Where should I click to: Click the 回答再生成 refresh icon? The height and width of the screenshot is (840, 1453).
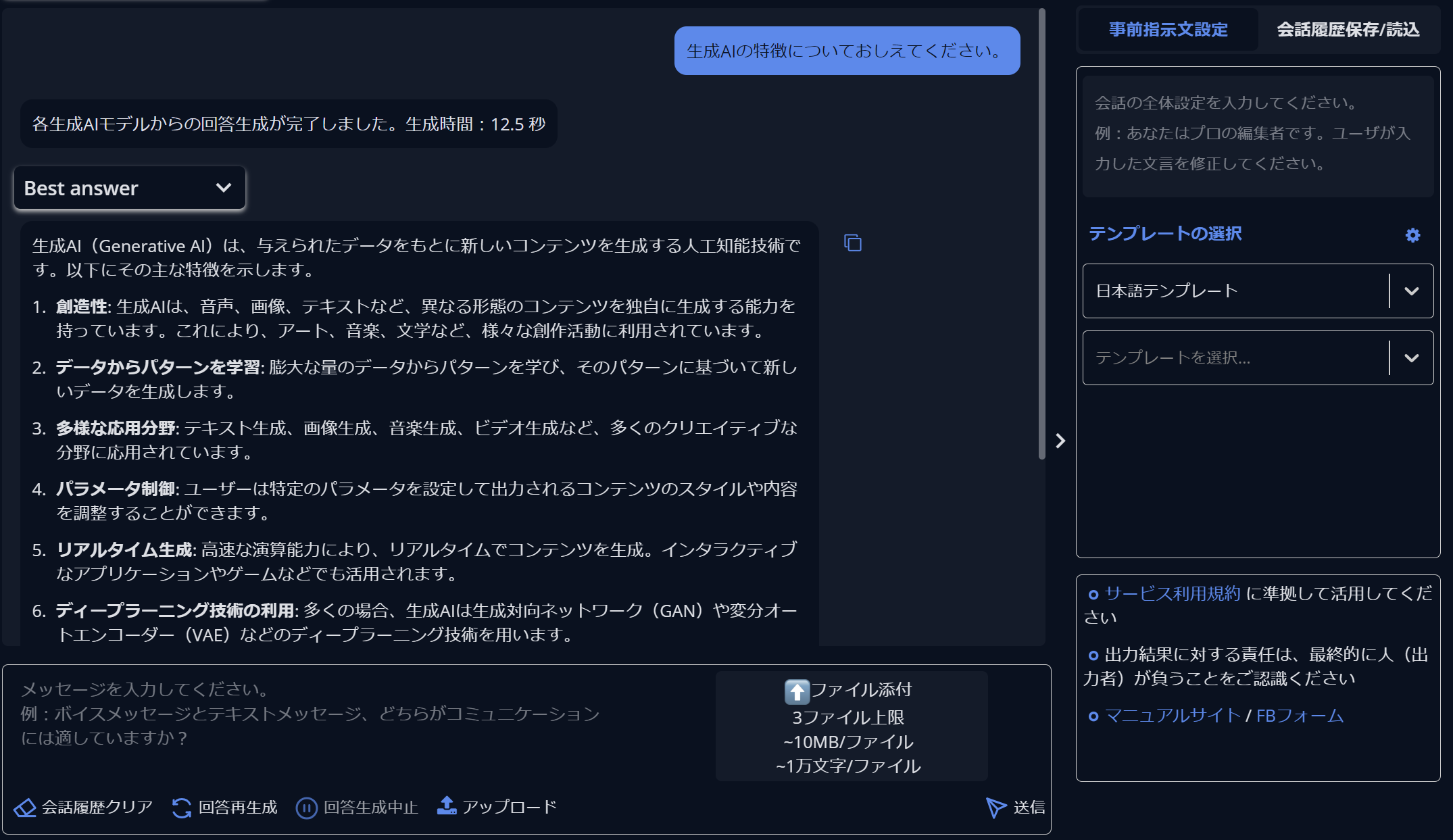182,808
